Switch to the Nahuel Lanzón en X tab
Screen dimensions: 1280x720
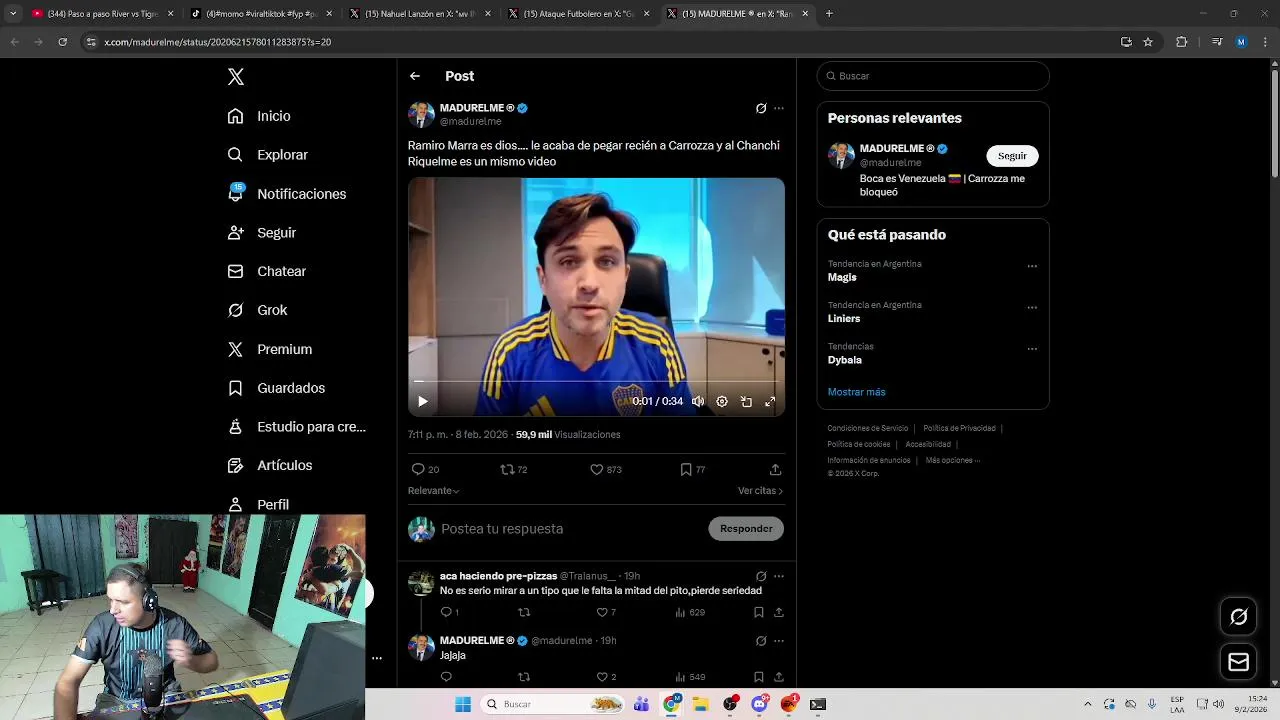[x=420, y=14]
